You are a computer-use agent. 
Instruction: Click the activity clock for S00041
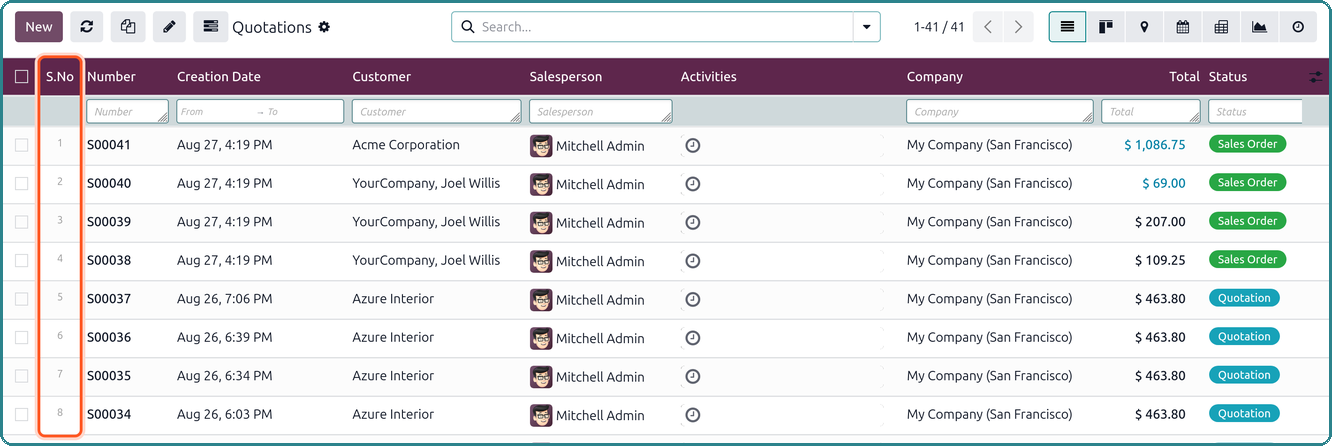(693, 146)
